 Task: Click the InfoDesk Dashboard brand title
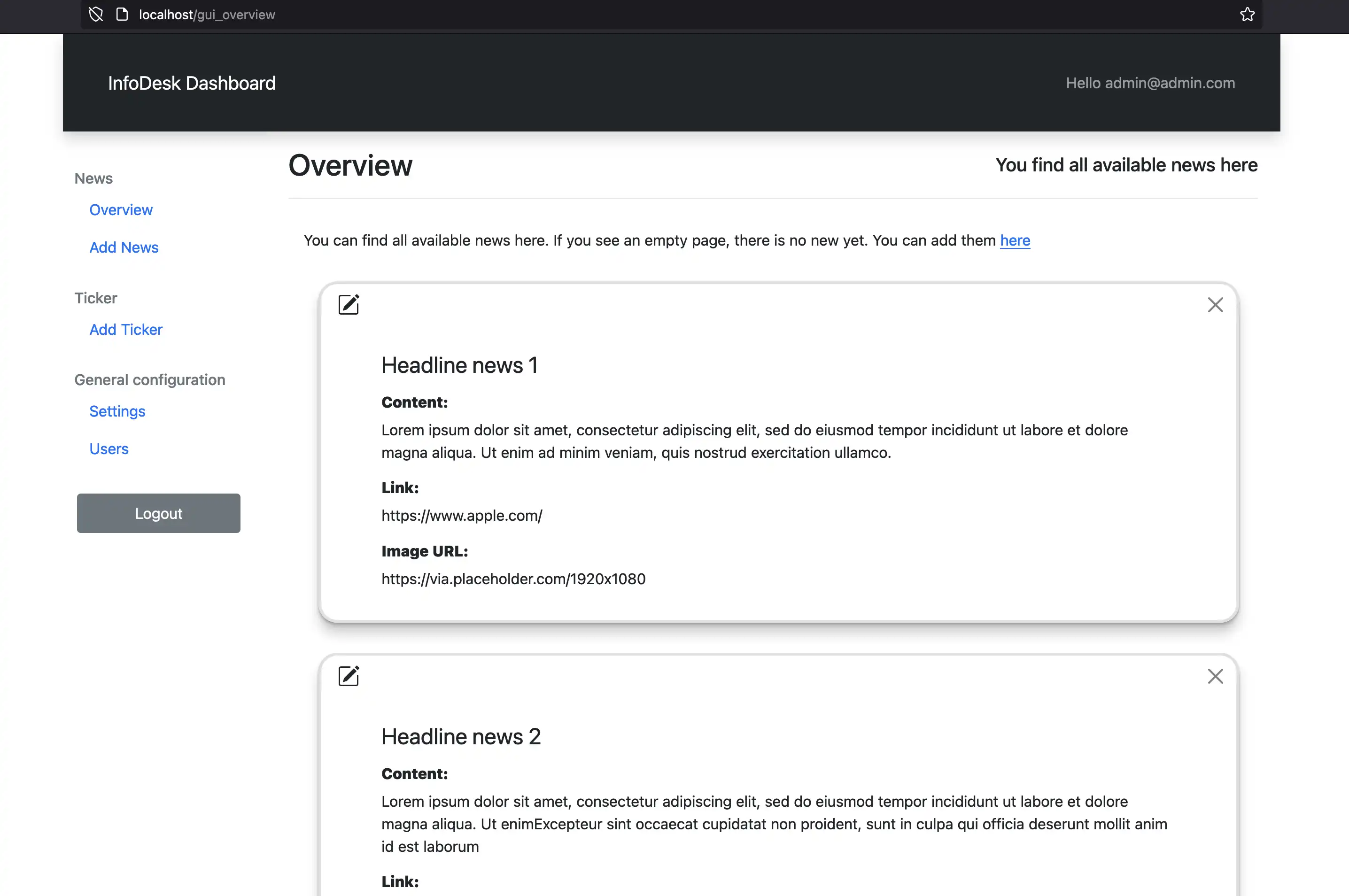coord(192,84)
